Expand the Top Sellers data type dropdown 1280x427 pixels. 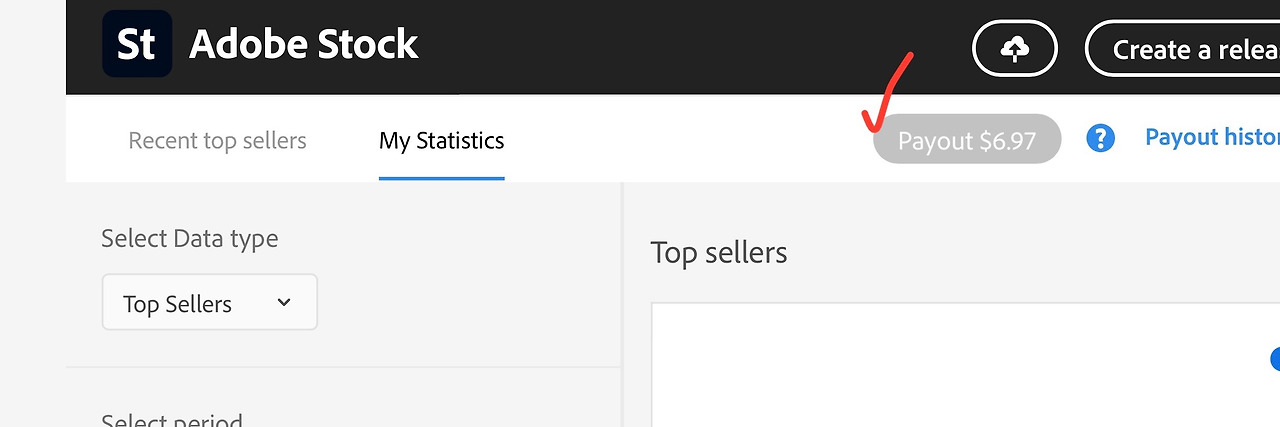pos(210,302)
